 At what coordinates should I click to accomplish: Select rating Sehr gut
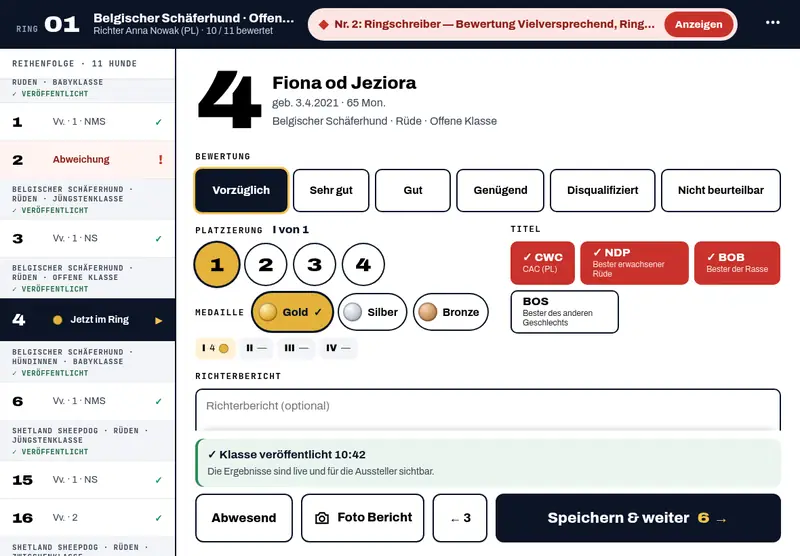coord(331,190)
